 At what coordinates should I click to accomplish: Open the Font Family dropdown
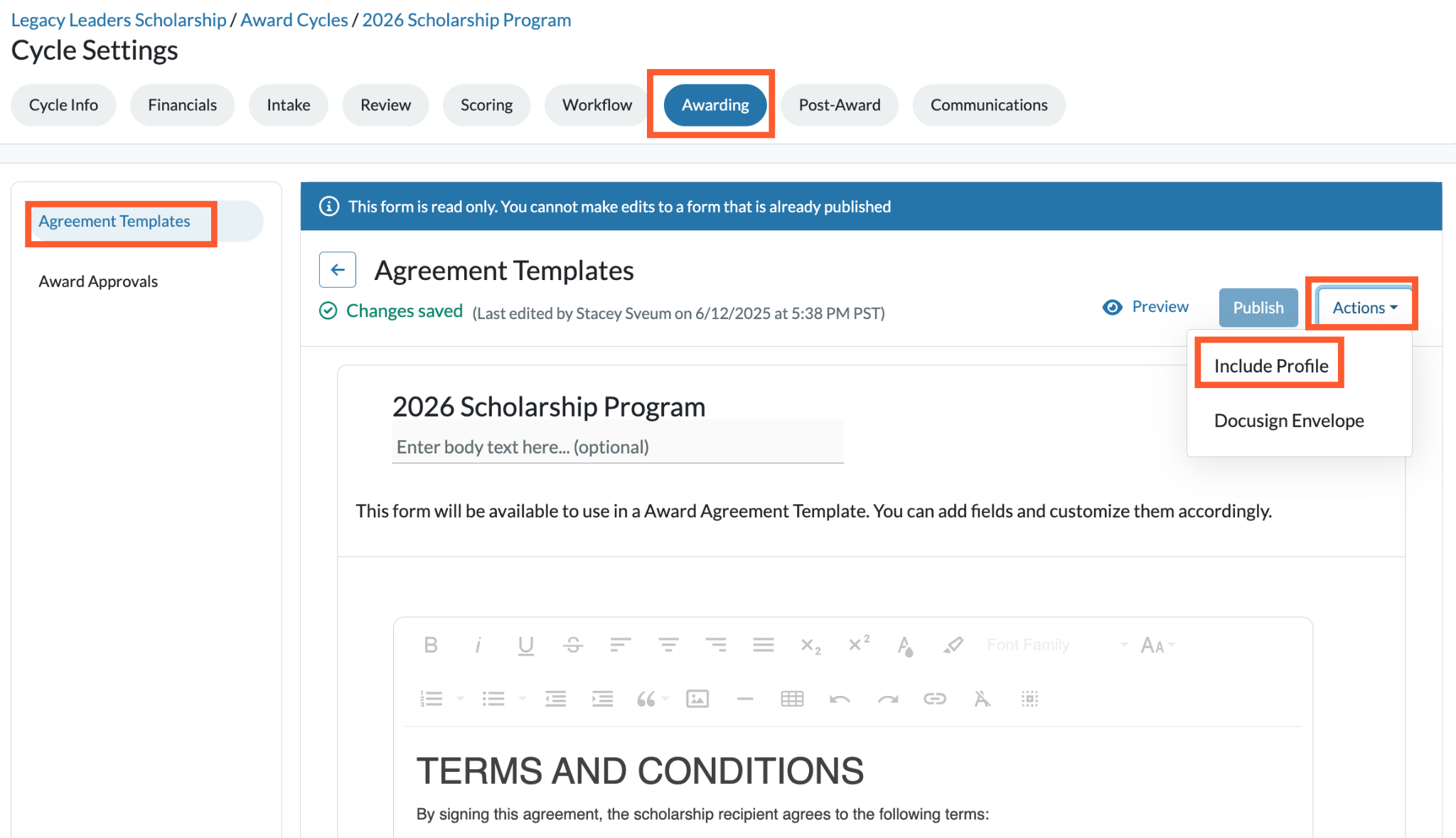click(1057, 645)
